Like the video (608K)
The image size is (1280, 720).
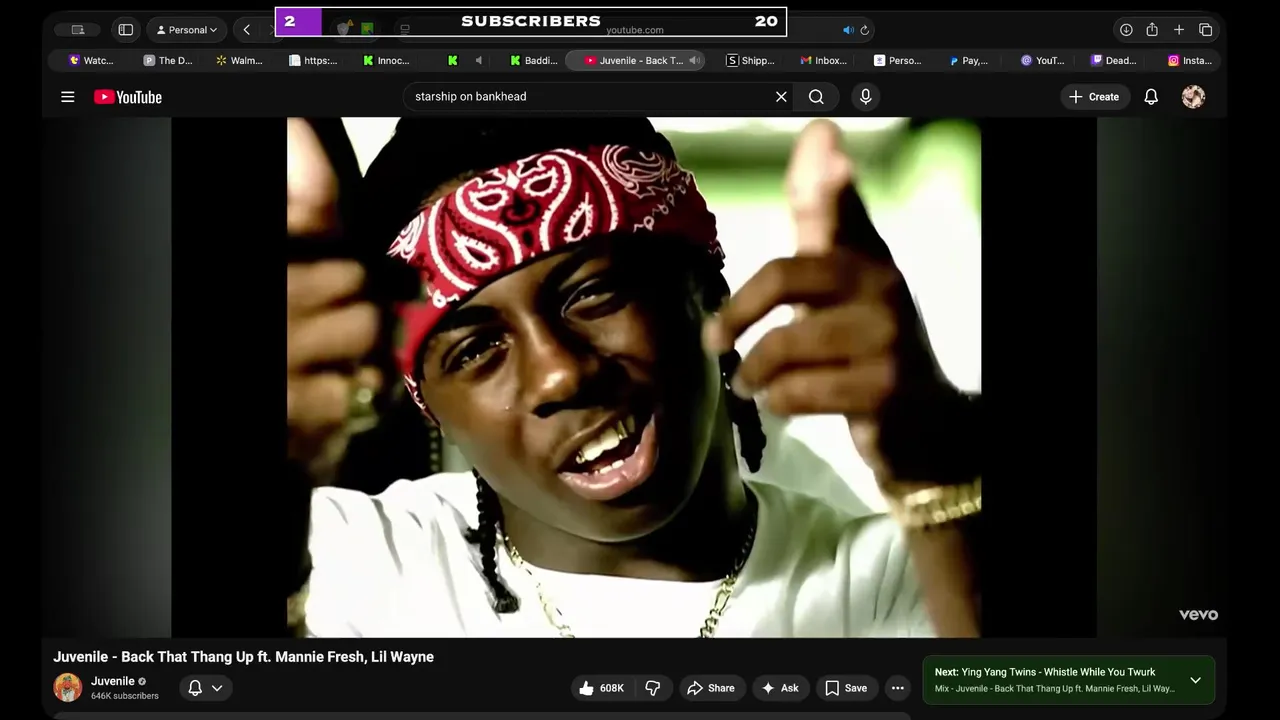[601, 688]
